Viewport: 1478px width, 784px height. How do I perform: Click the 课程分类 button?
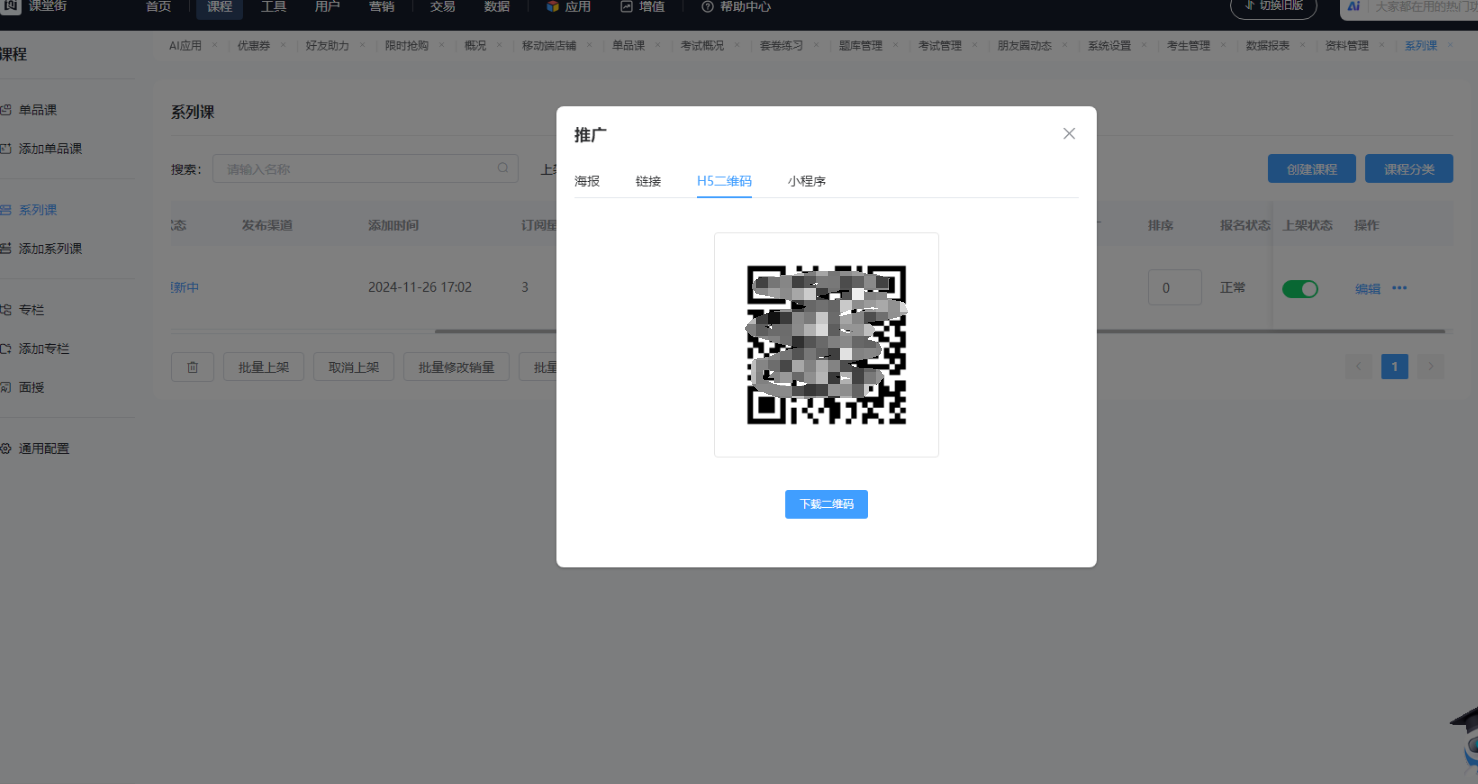pyautogui.click(x=1409, y=169)
